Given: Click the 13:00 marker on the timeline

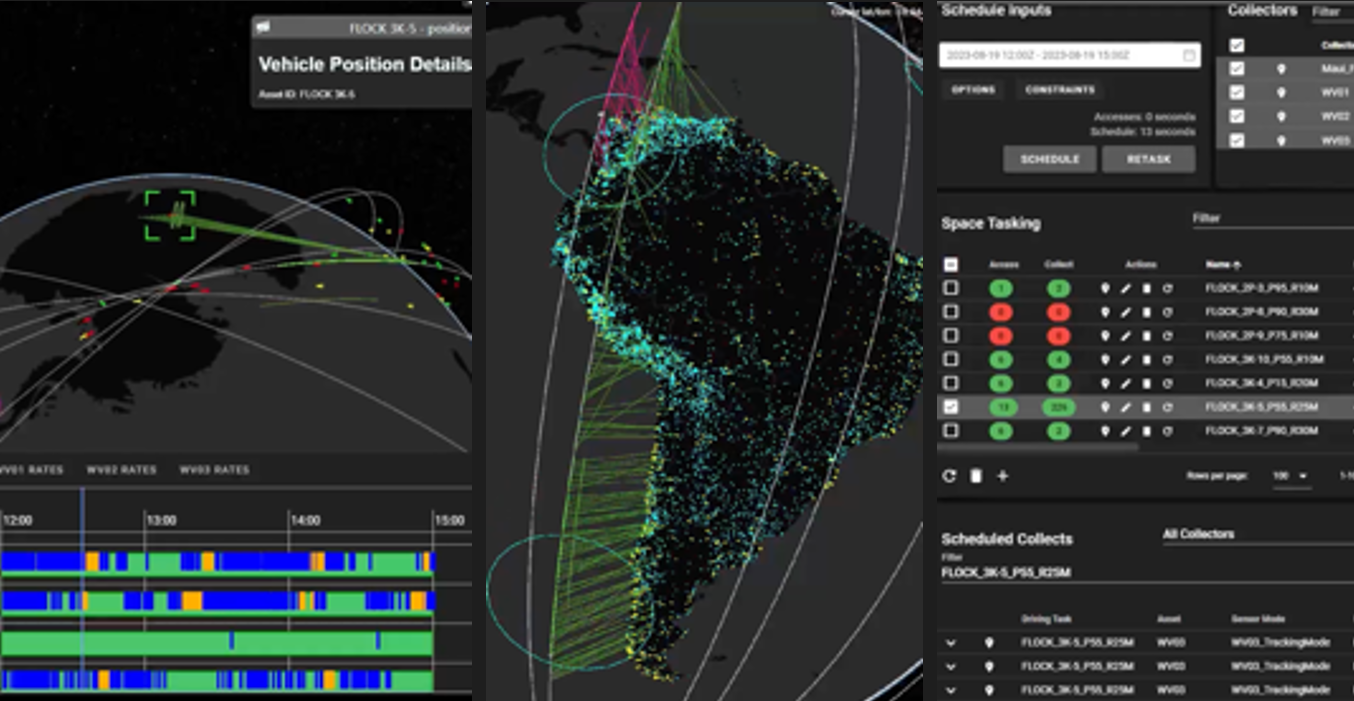Looking at the screenshot, I should [x=161, y=521].
